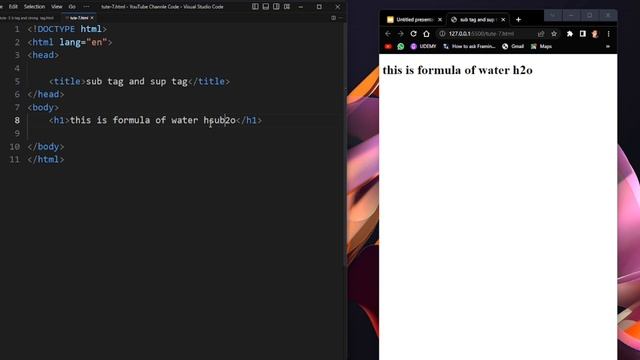Expand the hidden menus ellipsis in VS Code

(x=86, y=7)
